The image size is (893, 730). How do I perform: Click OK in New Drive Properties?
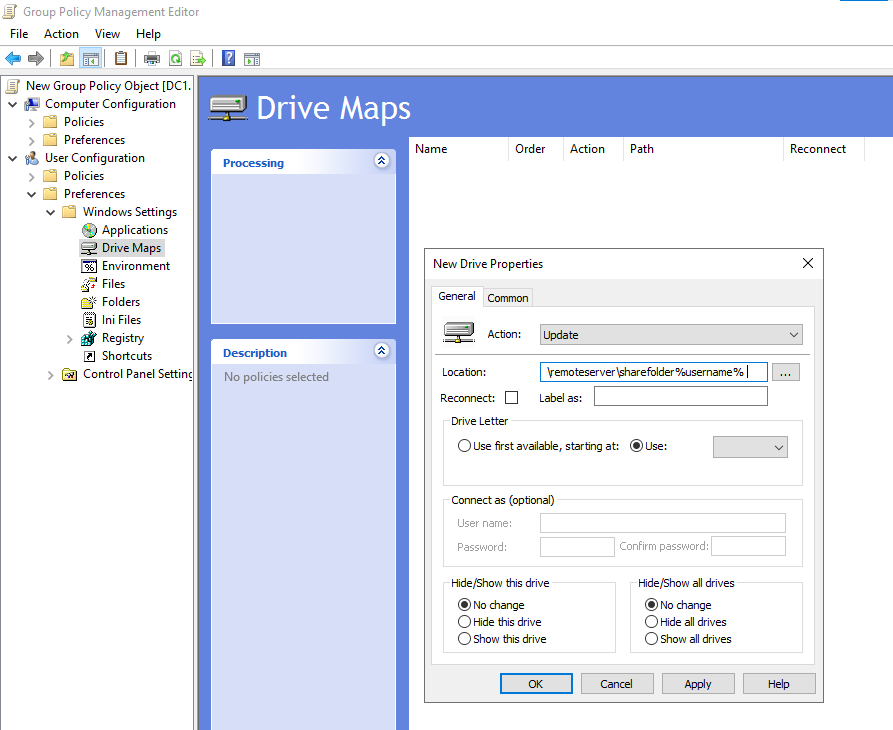(536, 684)
